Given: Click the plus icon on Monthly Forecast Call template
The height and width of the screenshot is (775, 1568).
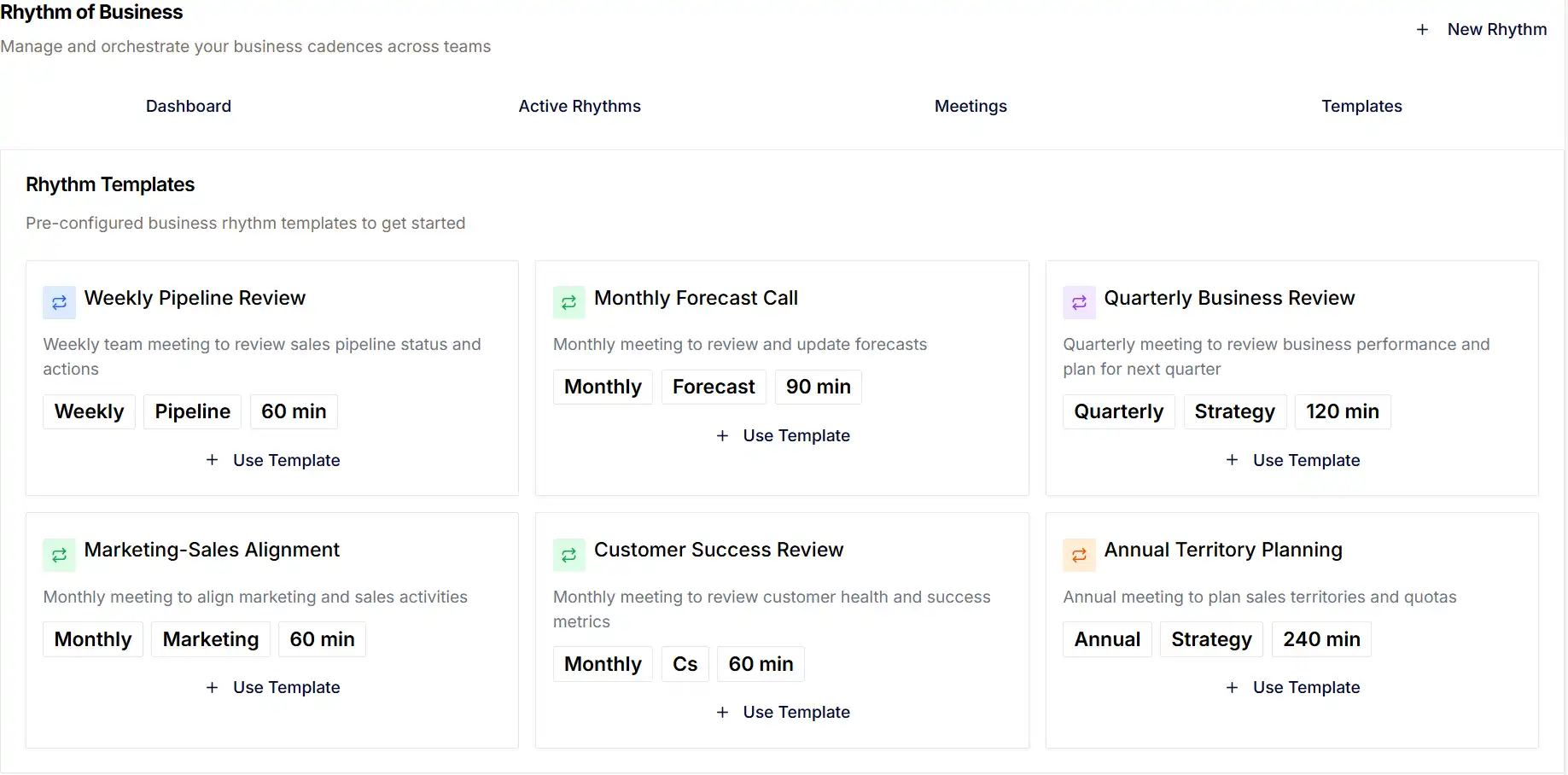Looking at the screenshot, I should (723, 435).
